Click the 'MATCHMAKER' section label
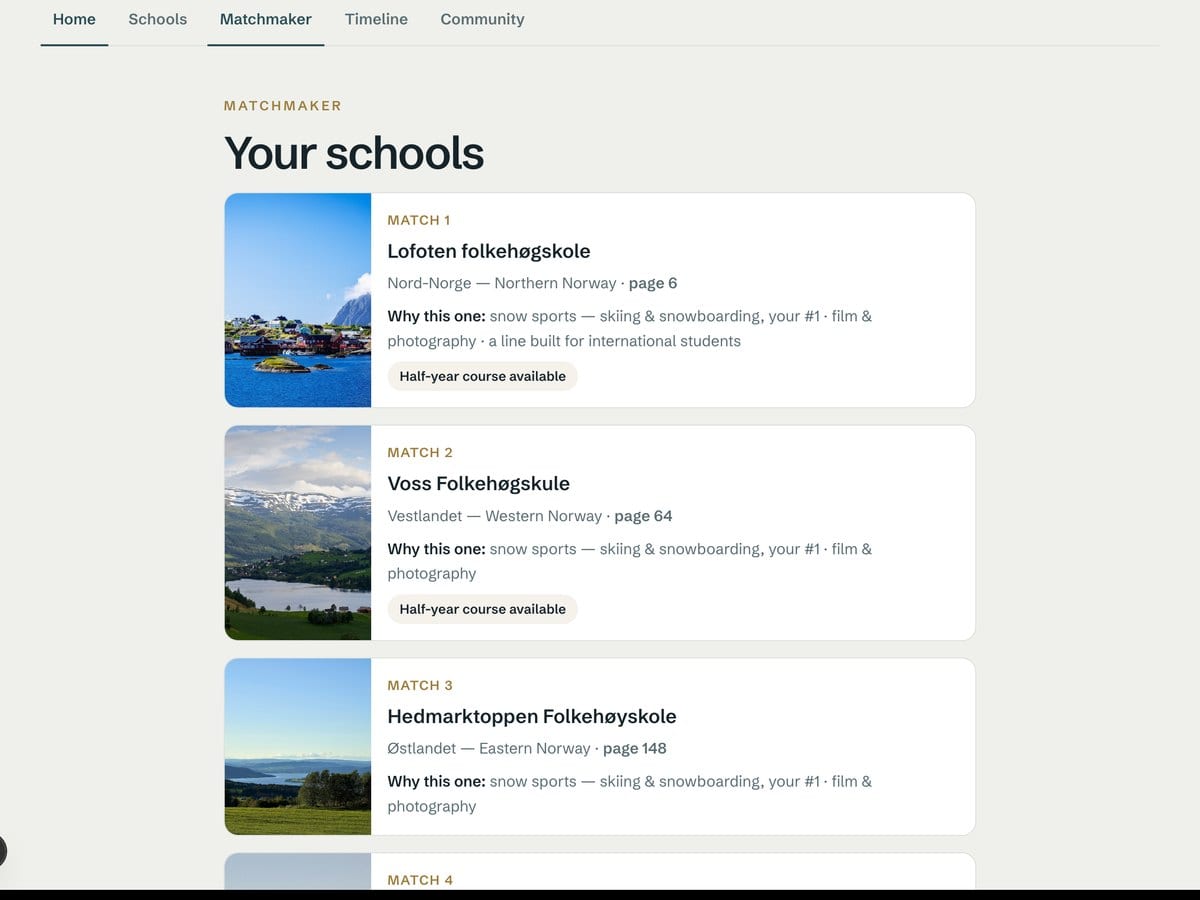1200x900 pixels. [283, 106]
